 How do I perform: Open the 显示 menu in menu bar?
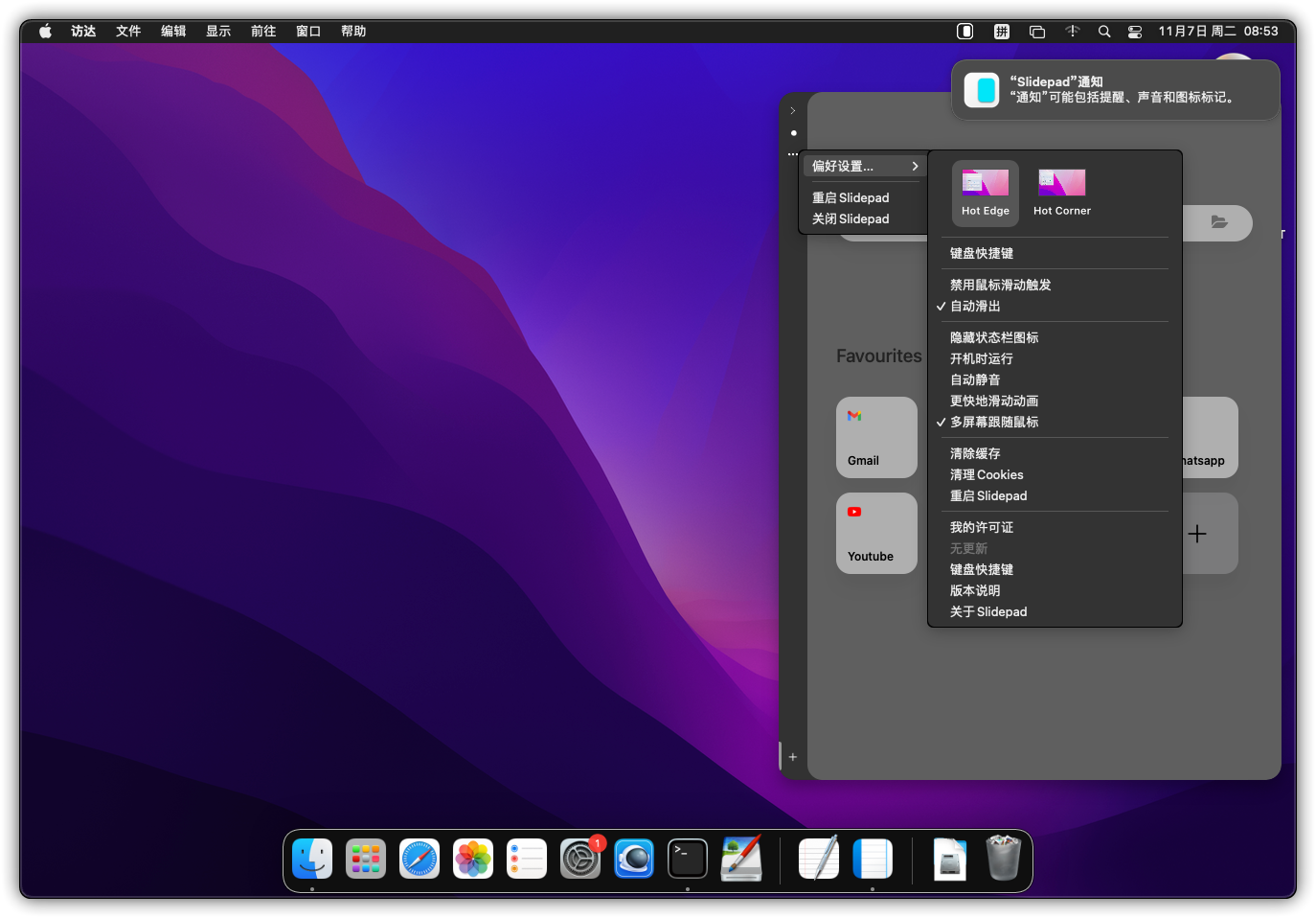pyautogui.click(x=218, y=31)
